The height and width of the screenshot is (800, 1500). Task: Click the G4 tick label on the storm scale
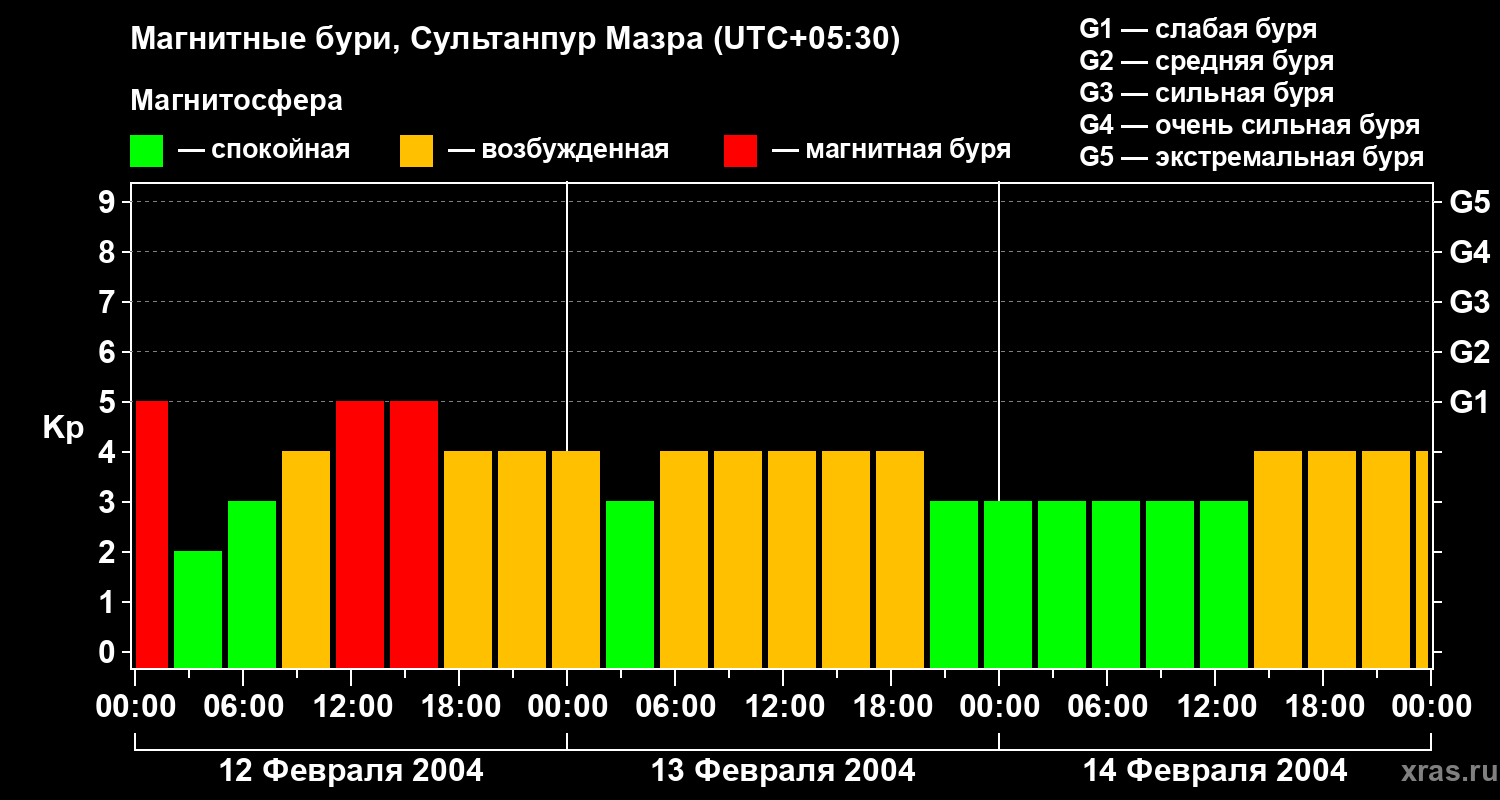coord(1469,252)
